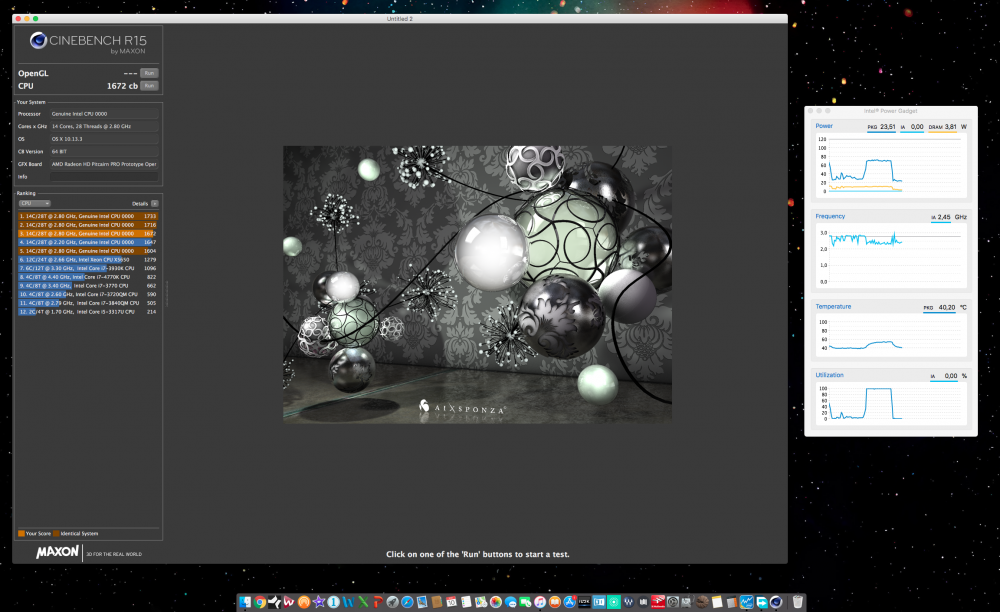Open Messages icon in Dock
This screenshot has width=1000, height=612.
(510, 602)
